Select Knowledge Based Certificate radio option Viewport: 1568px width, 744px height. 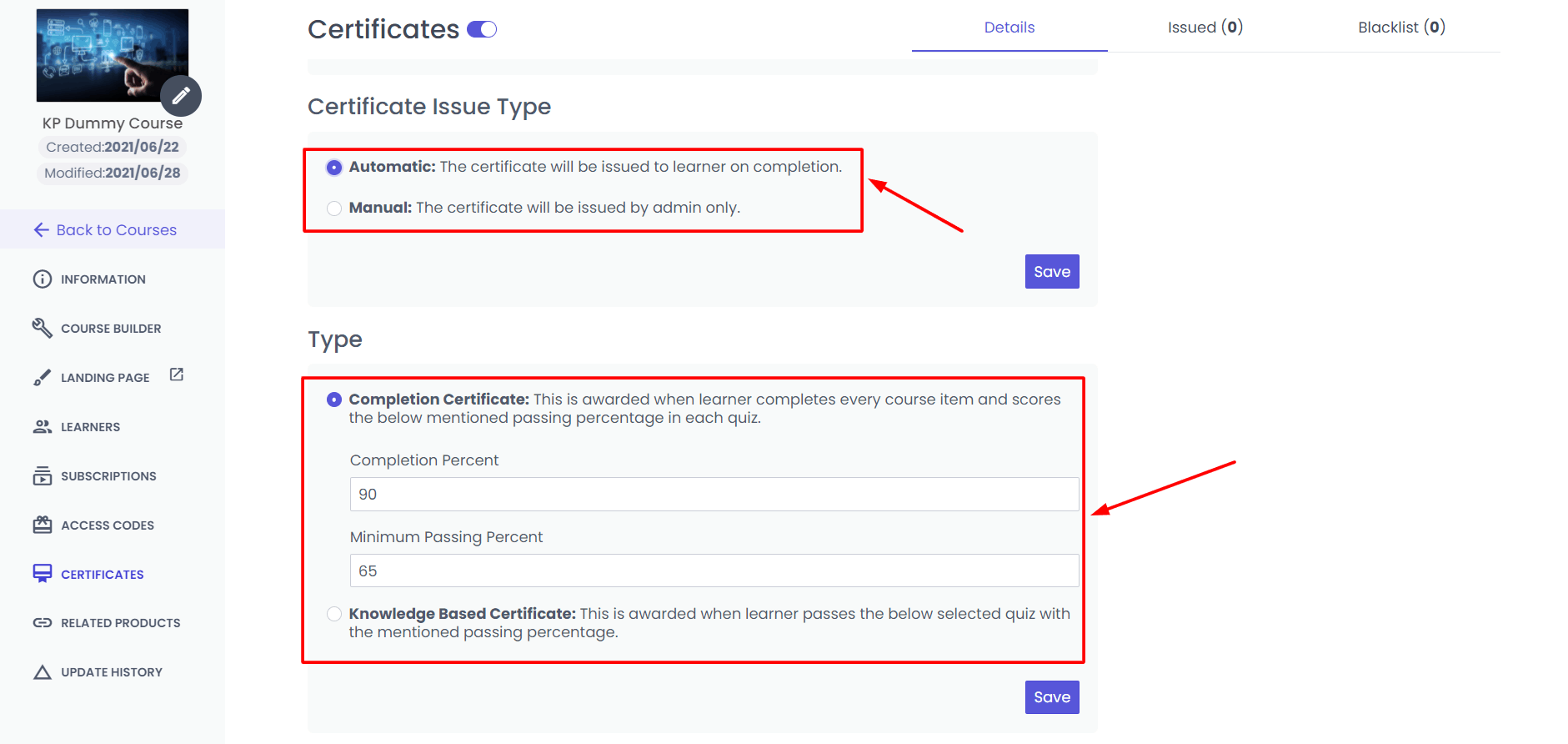[334, 615]
